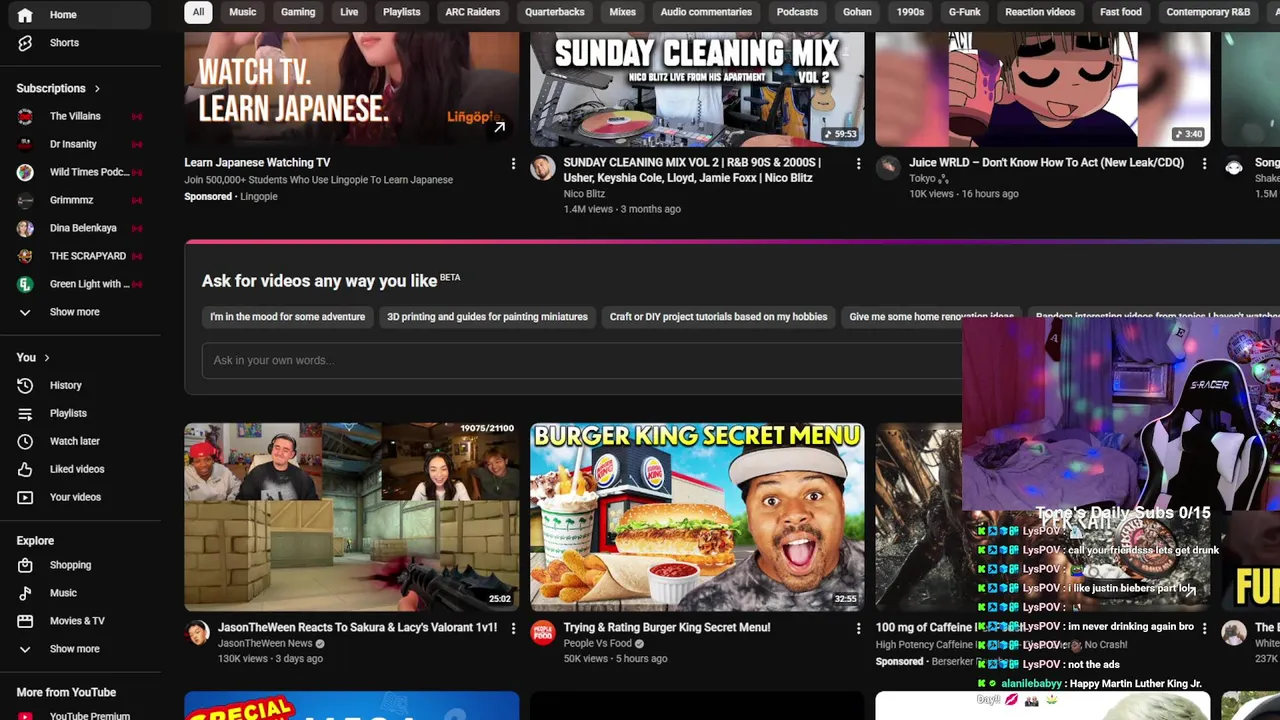Image resolution: width=1280 pixels, height=720 pixels.
Task: Choose '3D printing and guides for painting miniatures'
Action: click(x=487, y=317)
